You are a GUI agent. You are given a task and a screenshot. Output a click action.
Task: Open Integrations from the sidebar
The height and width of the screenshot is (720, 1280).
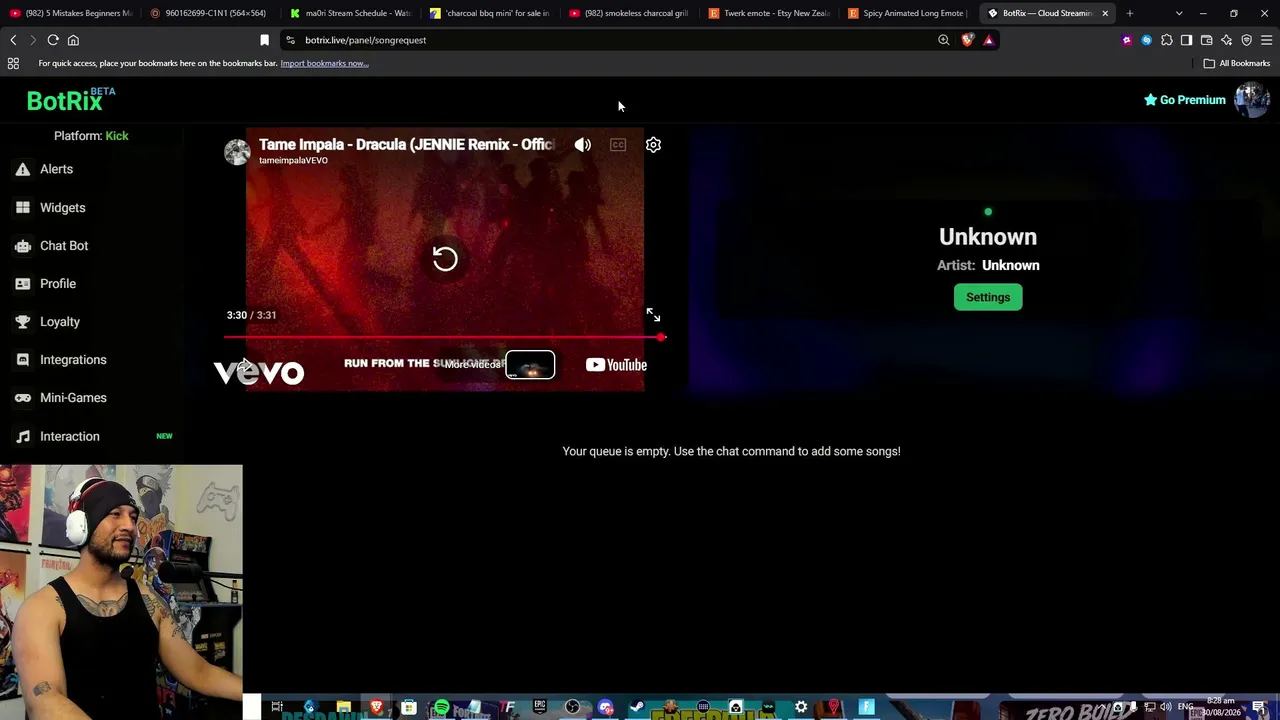[x=73, y=360]
